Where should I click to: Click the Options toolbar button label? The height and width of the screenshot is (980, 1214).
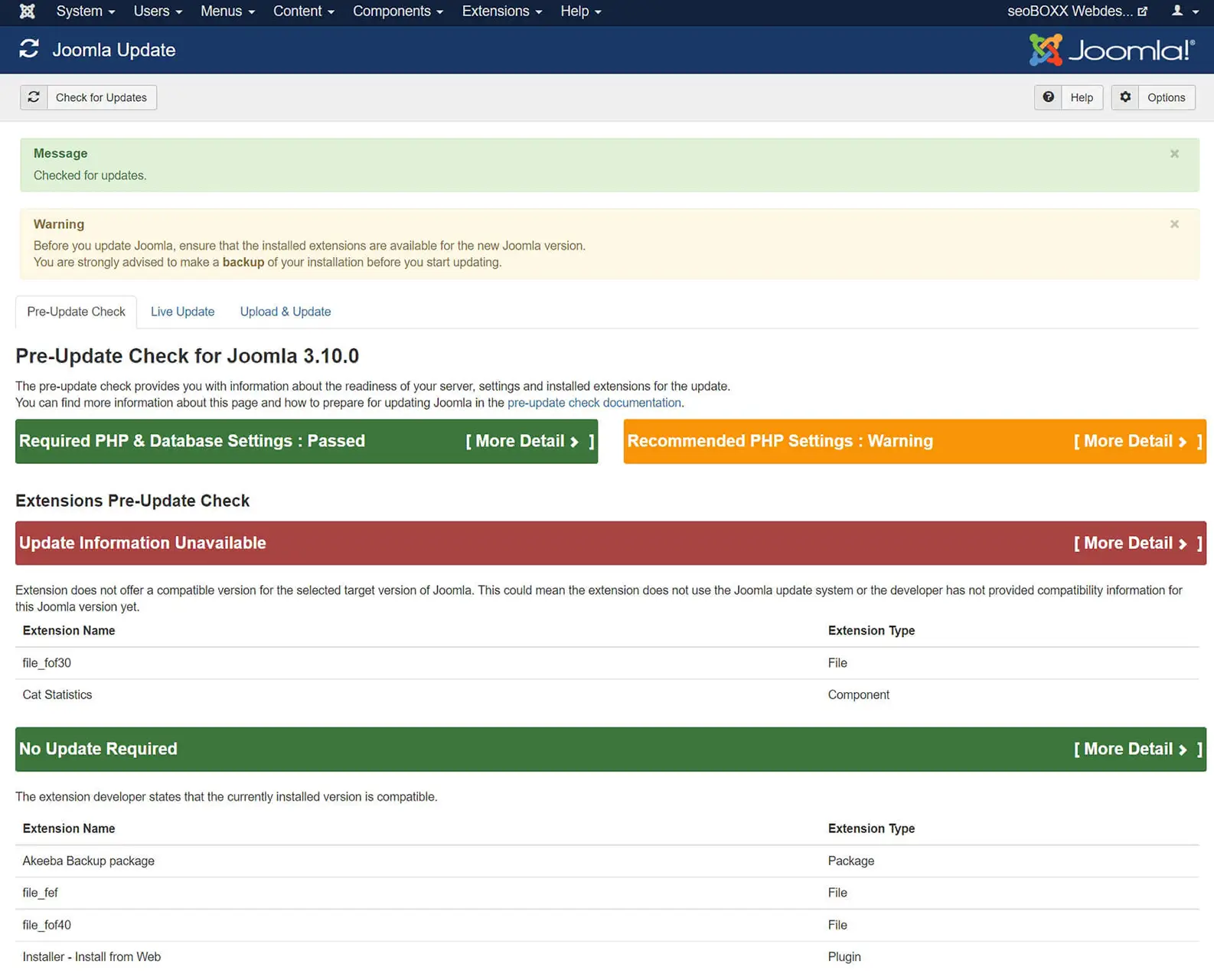click(1167, 97)
